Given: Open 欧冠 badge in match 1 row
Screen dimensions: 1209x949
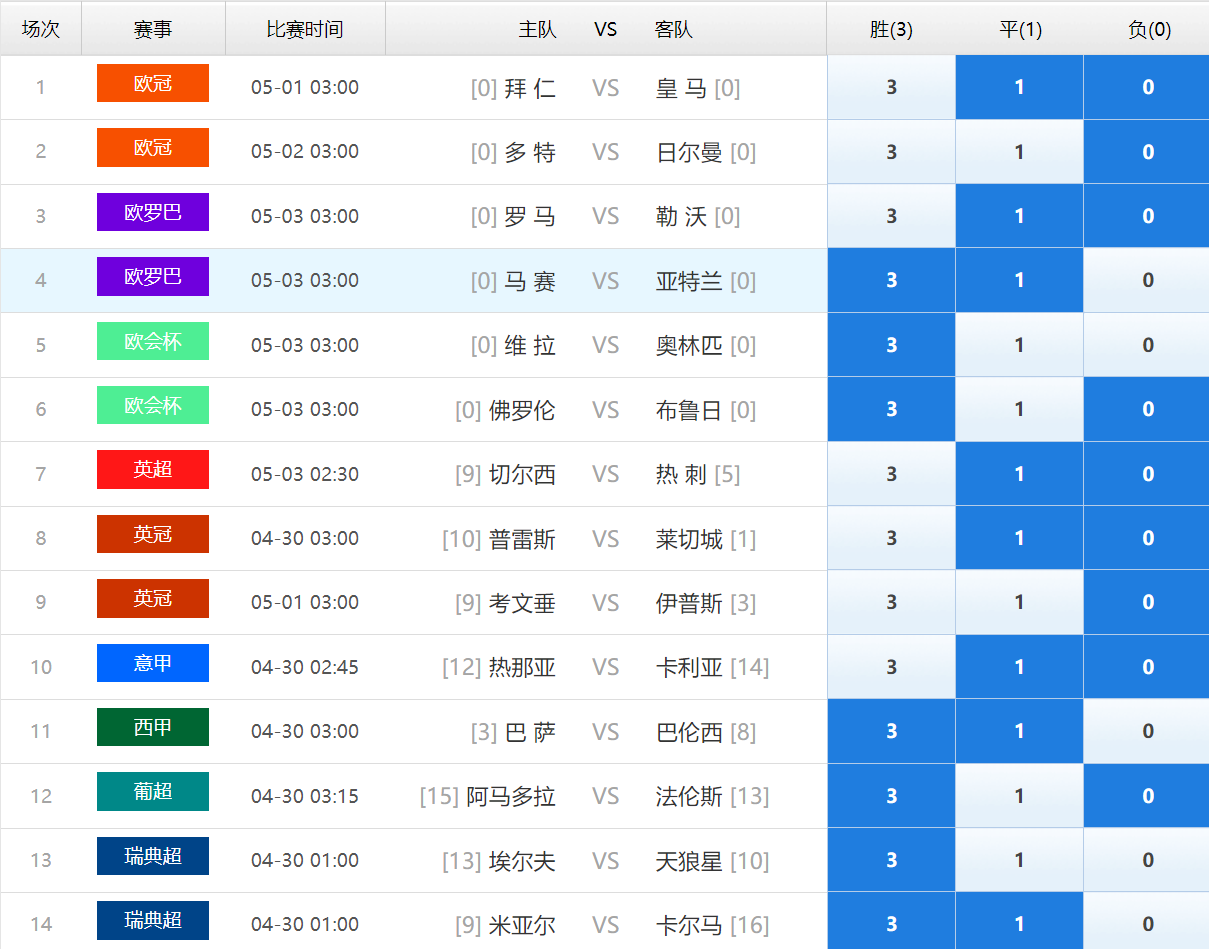Looking at the screenshot, I should [x=153, y=83].
